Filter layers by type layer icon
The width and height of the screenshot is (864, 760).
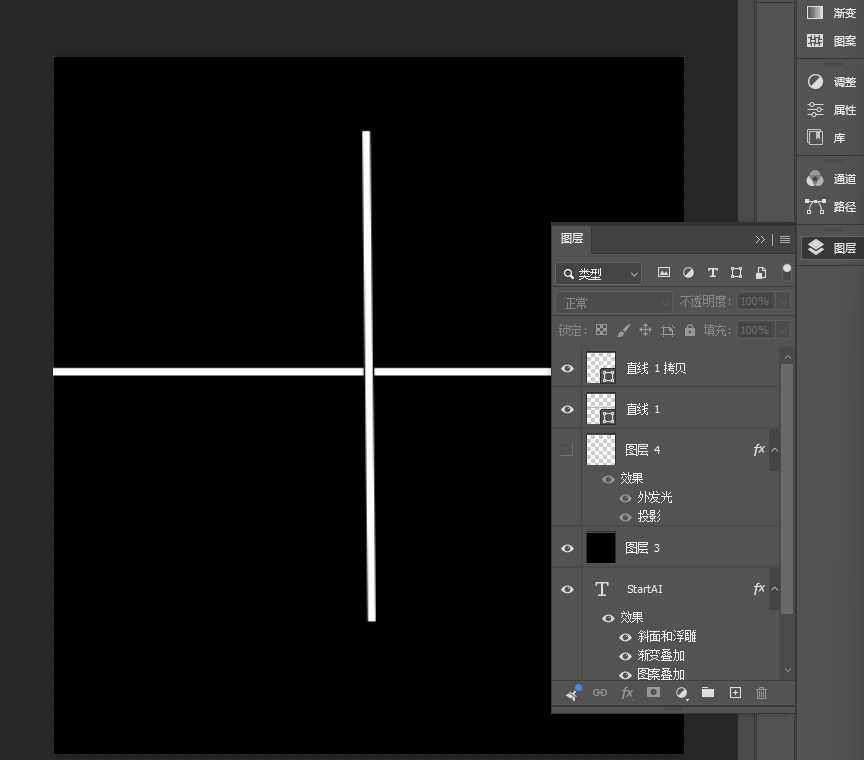tap(712, 272)
